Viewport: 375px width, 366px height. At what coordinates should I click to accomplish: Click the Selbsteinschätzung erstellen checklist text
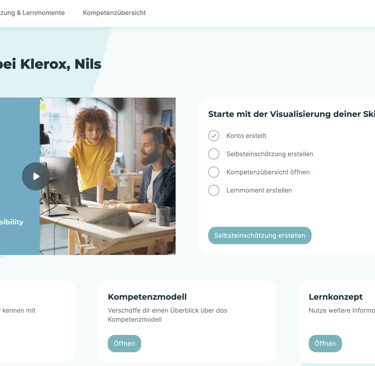(x=270, y=154)
